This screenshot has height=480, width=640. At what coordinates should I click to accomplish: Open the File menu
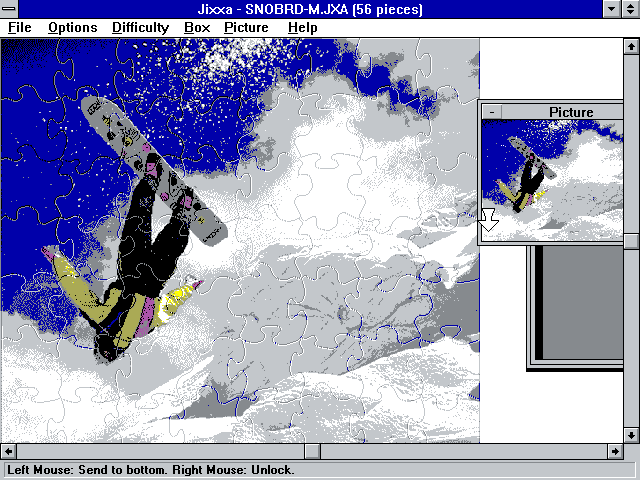click(x=20, y=27)
